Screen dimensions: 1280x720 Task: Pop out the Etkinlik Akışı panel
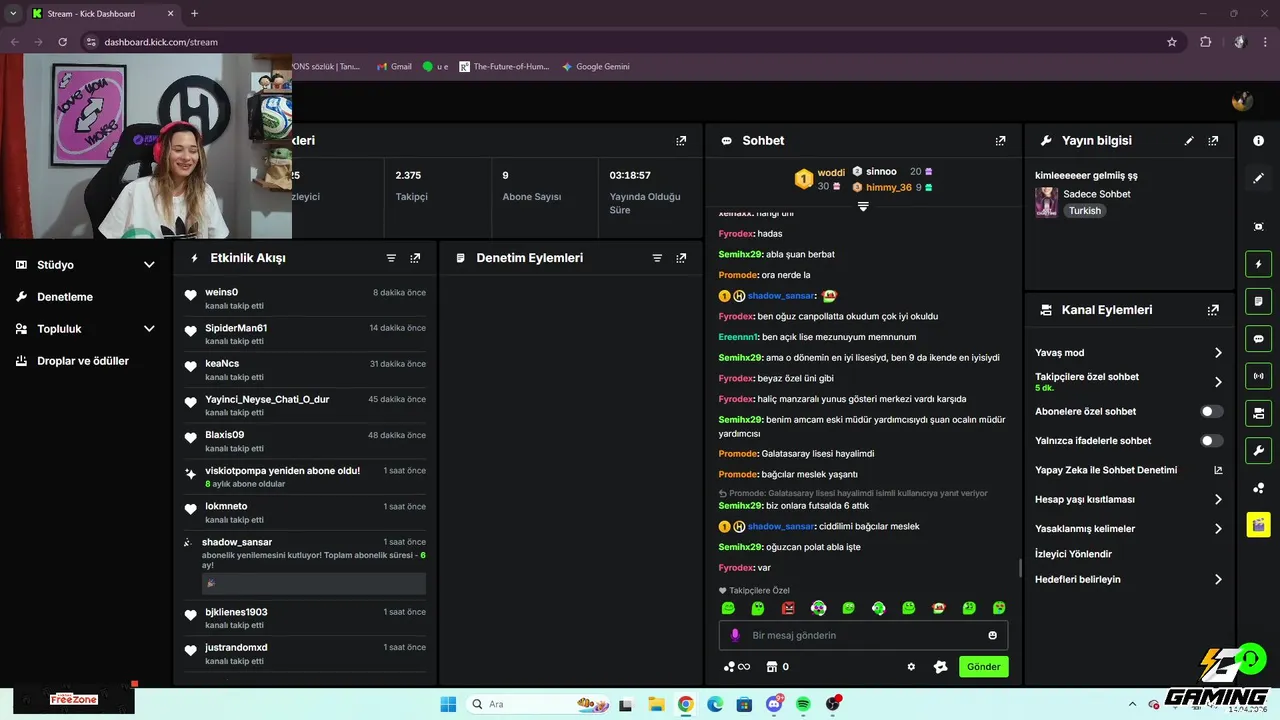click(x=415, y=258)
